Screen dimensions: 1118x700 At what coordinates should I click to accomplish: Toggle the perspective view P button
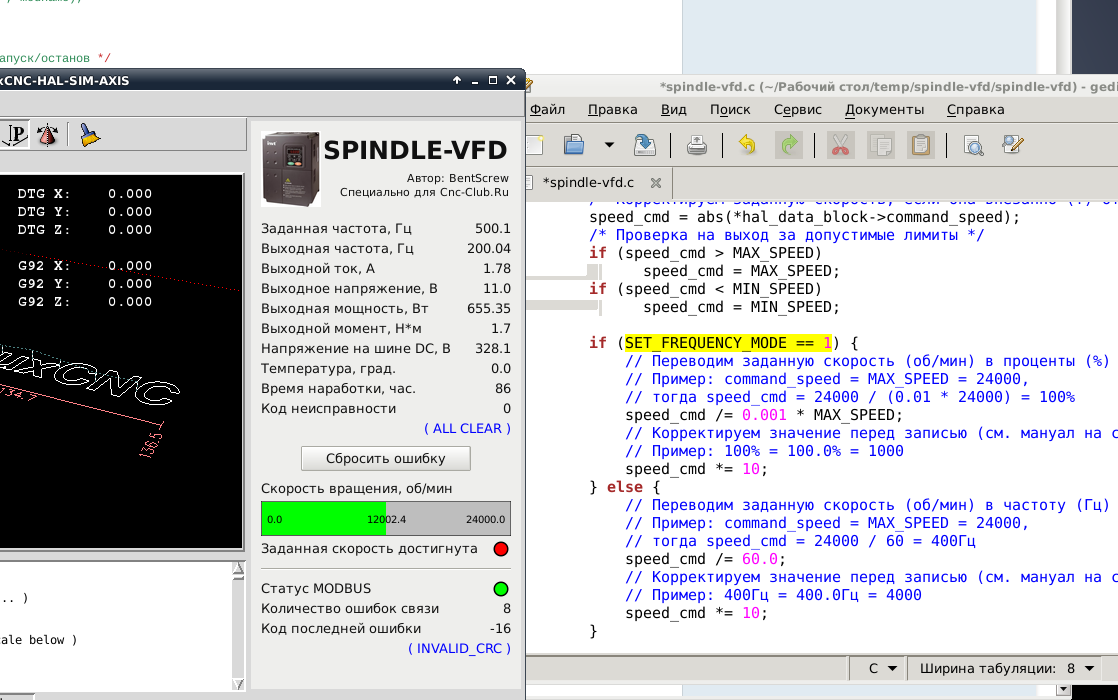click(16, 135)
